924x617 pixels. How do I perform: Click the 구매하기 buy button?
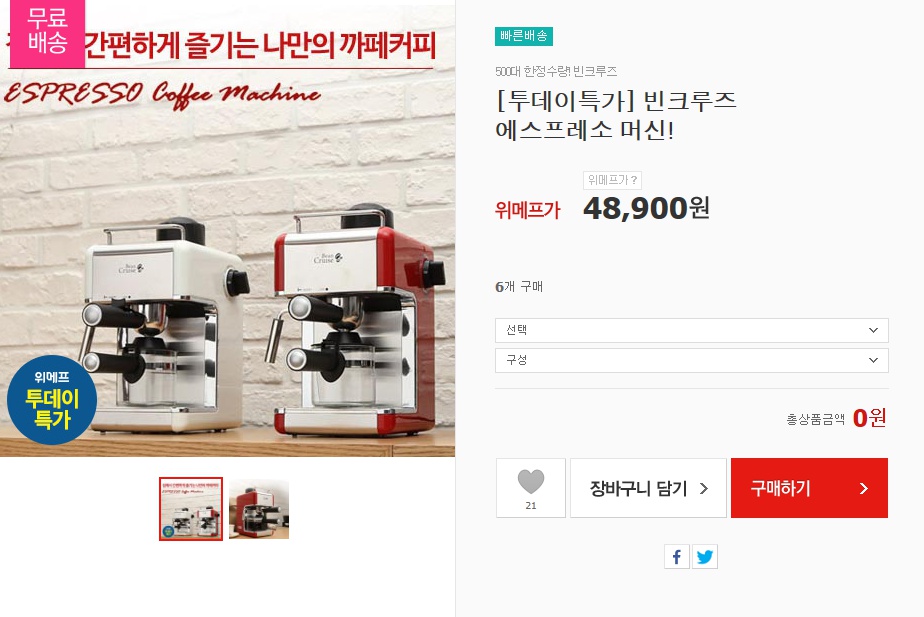point(809,488)
